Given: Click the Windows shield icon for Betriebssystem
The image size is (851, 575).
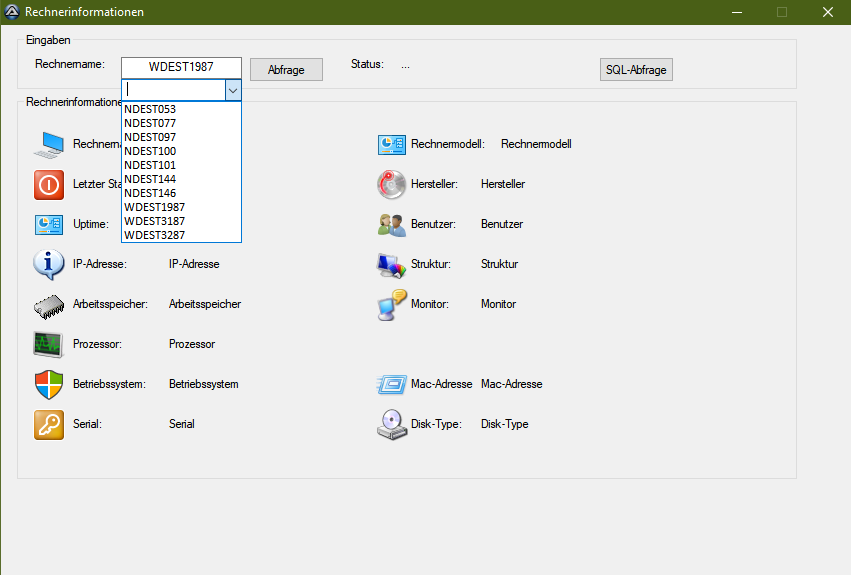Looking at the screenshot, I should pyautogui.click(x=48, y=384).
